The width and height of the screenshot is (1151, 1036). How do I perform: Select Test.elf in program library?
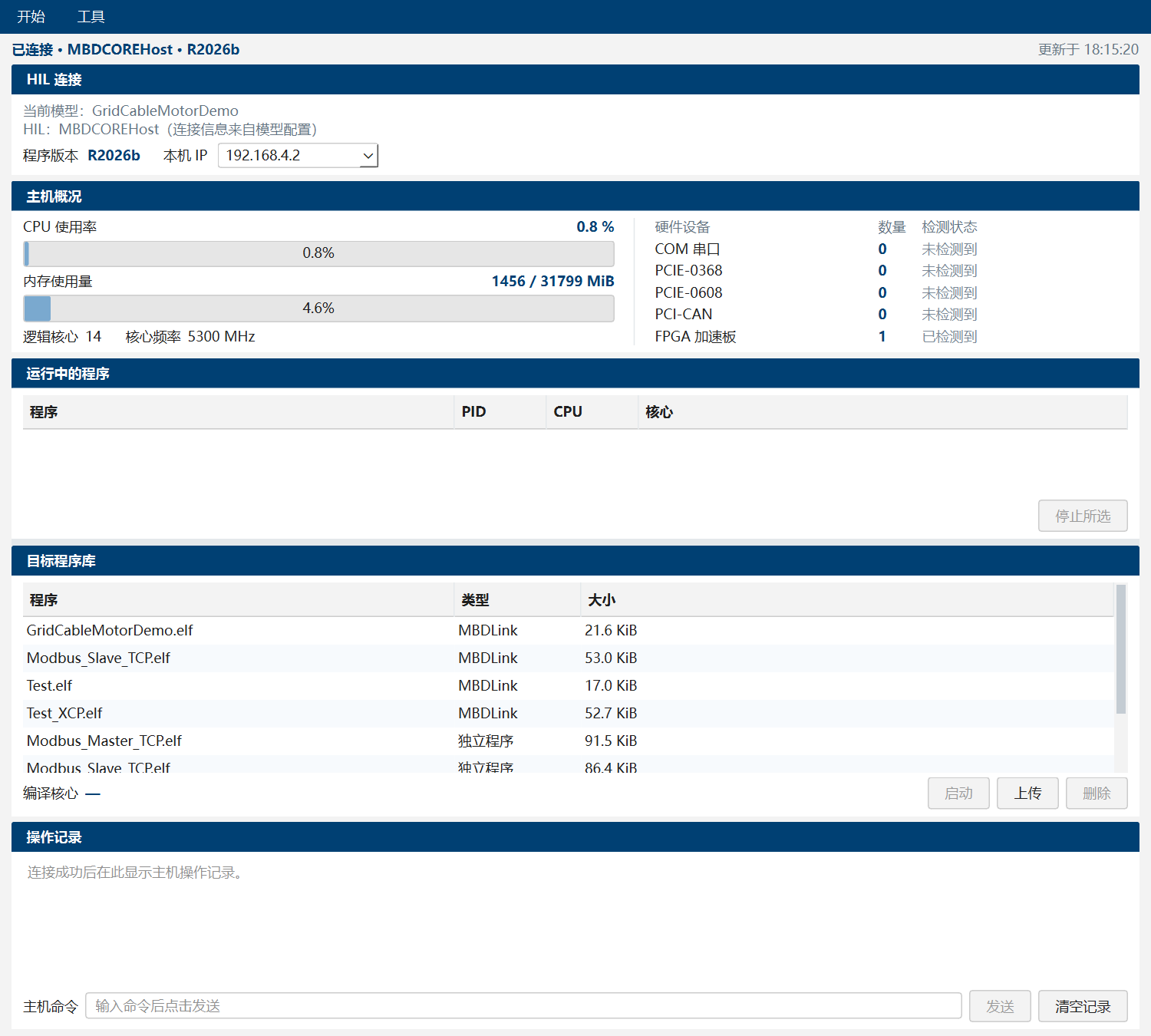[568, 686]
